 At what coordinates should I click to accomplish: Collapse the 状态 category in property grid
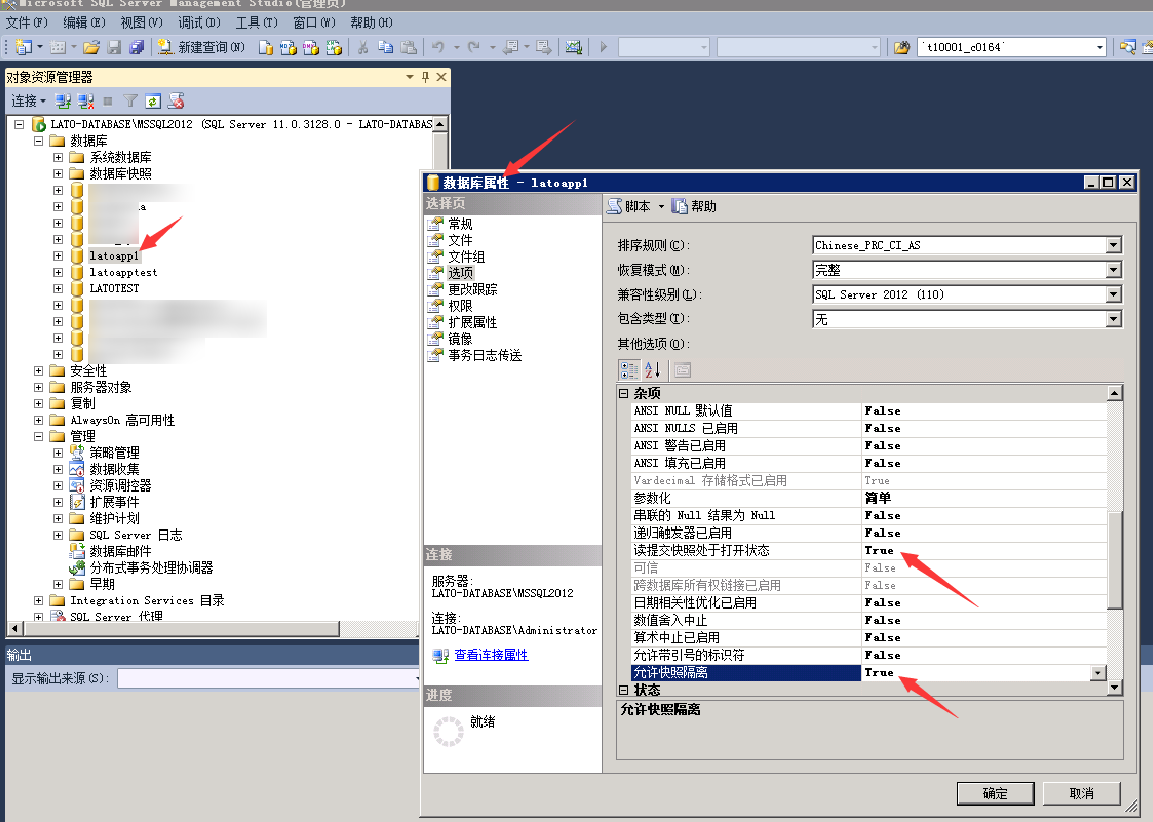(624, 690)
